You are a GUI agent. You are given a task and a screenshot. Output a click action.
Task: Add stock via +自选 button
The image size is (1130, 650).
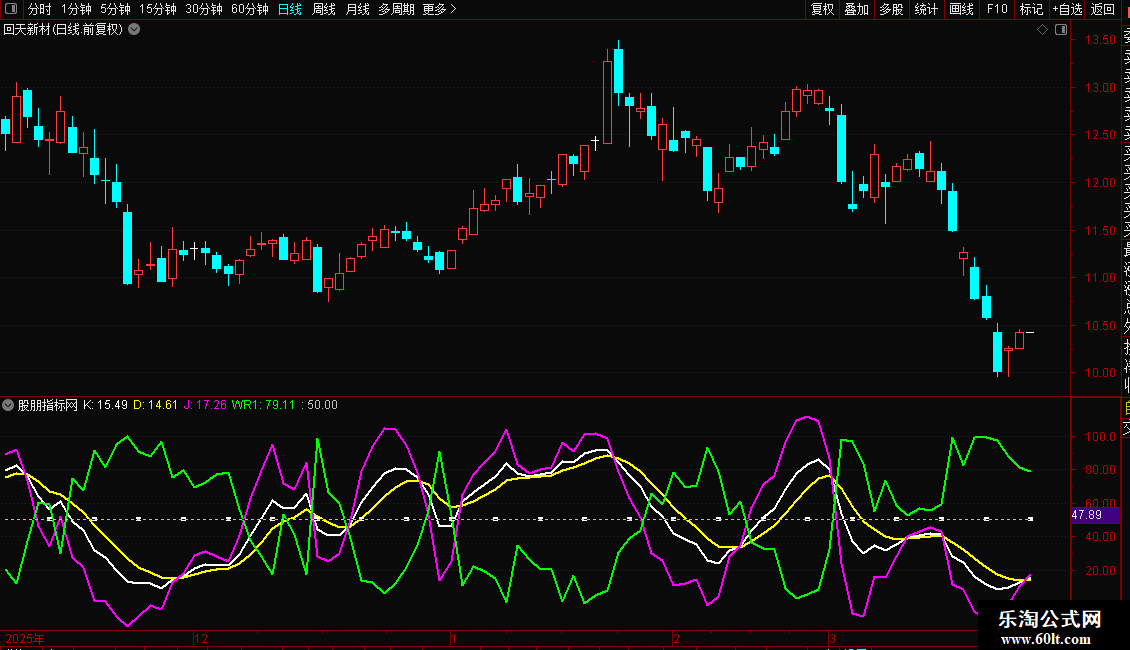1067,9
